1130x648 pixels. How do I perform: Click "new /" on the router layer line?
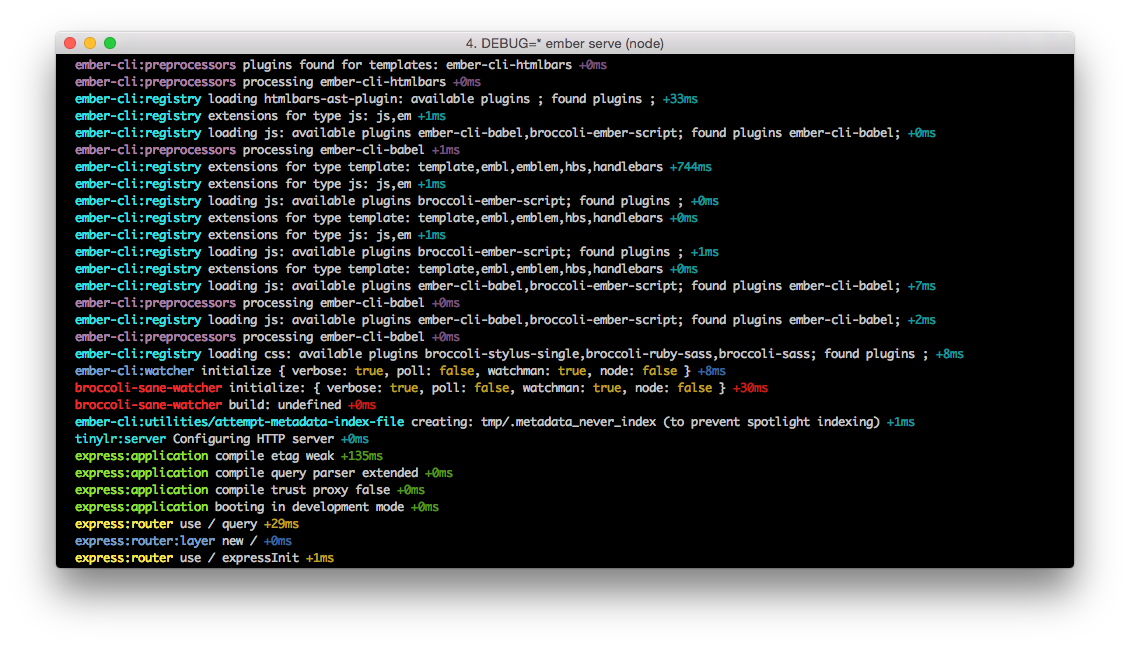pos(239,541)
